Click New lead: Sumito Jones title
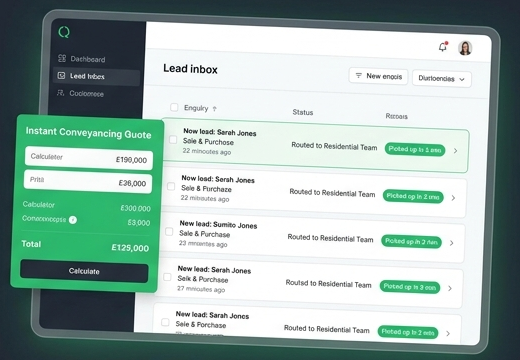The width and height of the screenshot is (520, 360). 218,225
